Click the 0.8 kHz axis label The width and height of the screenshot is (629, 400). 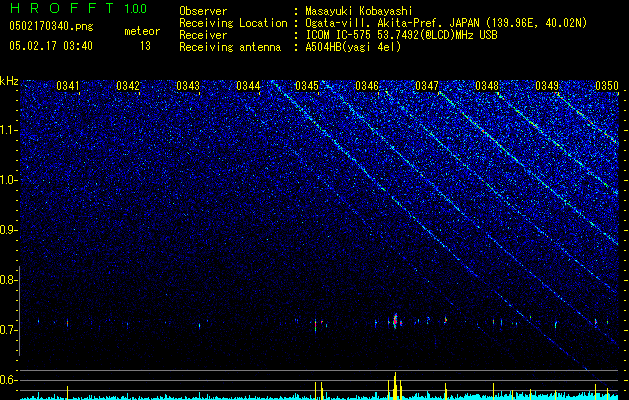[x=9, y=280]
